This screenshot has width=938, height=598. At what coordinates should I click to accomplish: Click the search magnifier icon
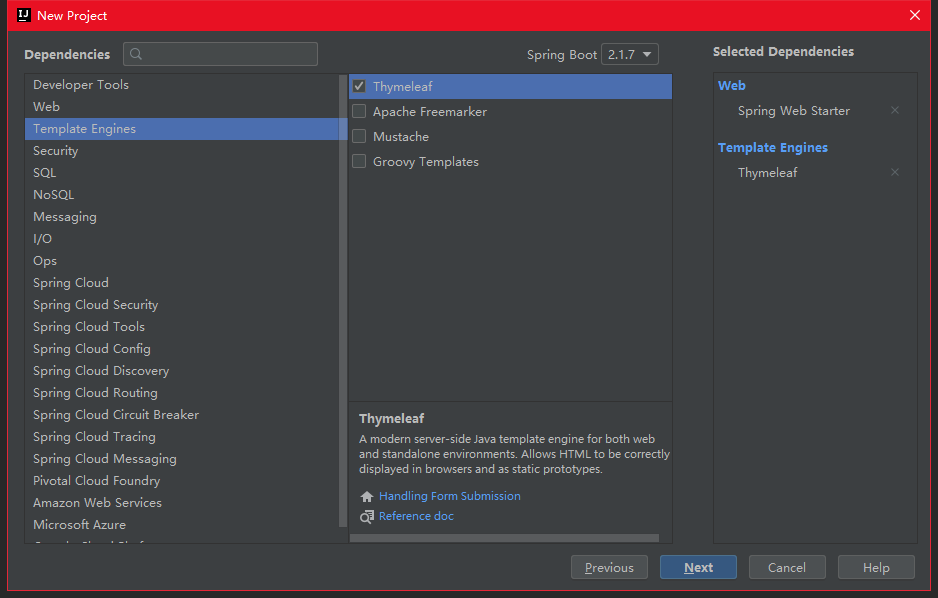click(x=136, y=54)
